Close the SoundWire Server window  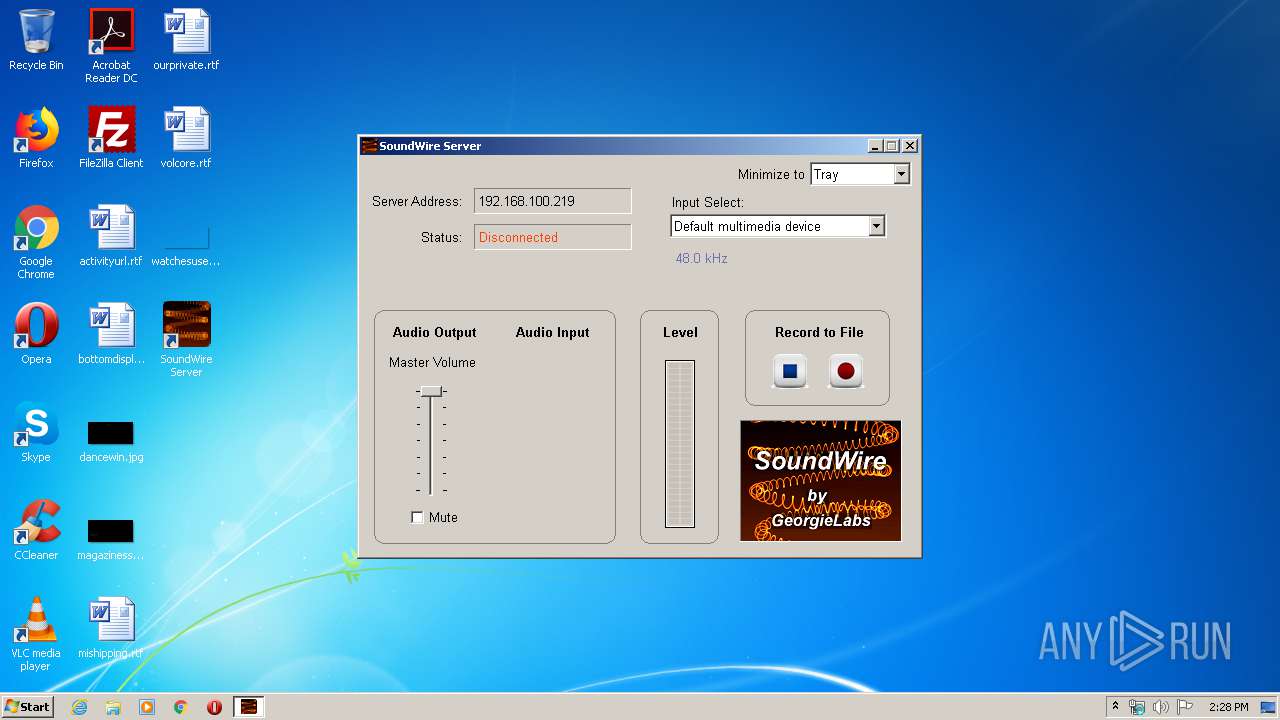coord(910,146)
